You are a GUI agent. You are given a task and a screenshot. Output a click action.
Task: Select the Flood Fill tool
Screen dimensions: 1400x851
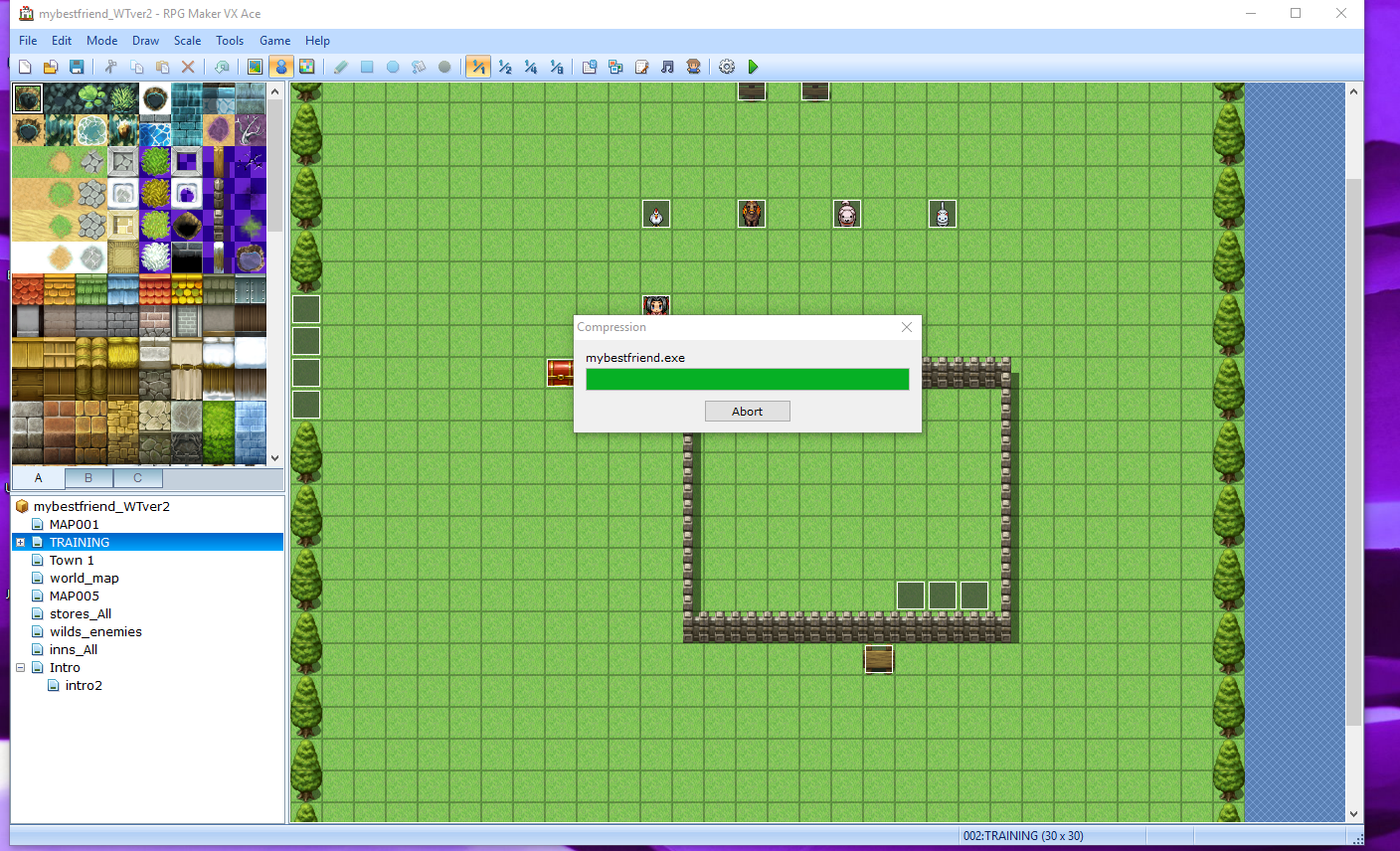419,67
